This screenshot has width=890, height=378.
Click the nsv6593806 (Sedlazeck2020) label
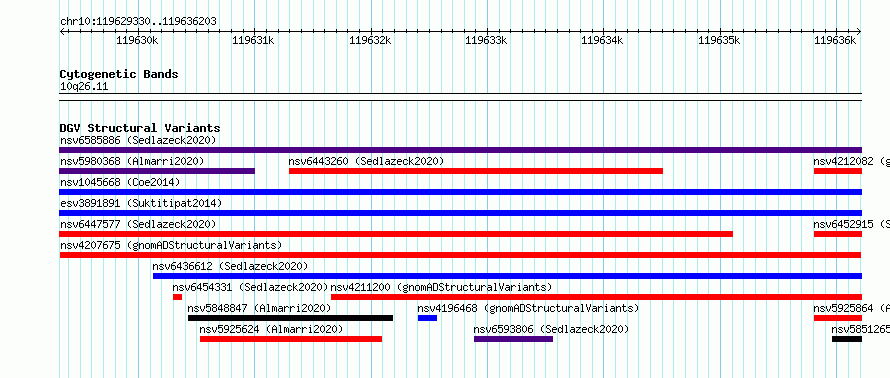551,329
